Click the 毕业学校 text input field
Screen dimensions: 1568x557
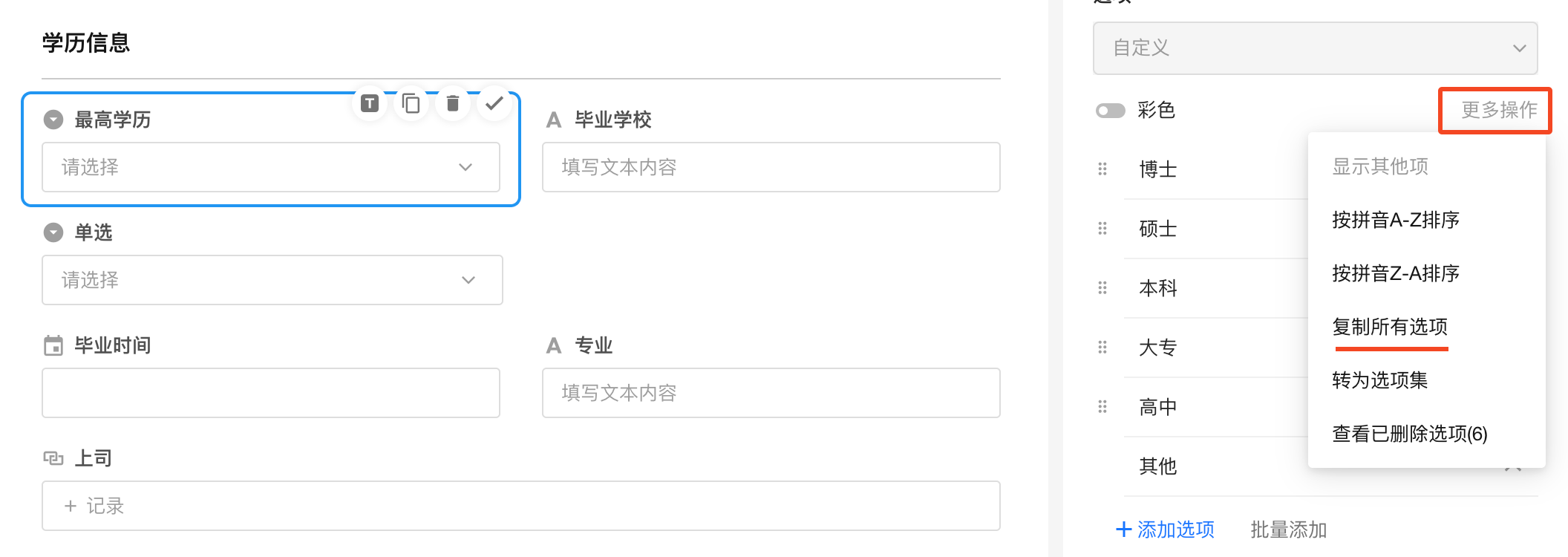771,167
